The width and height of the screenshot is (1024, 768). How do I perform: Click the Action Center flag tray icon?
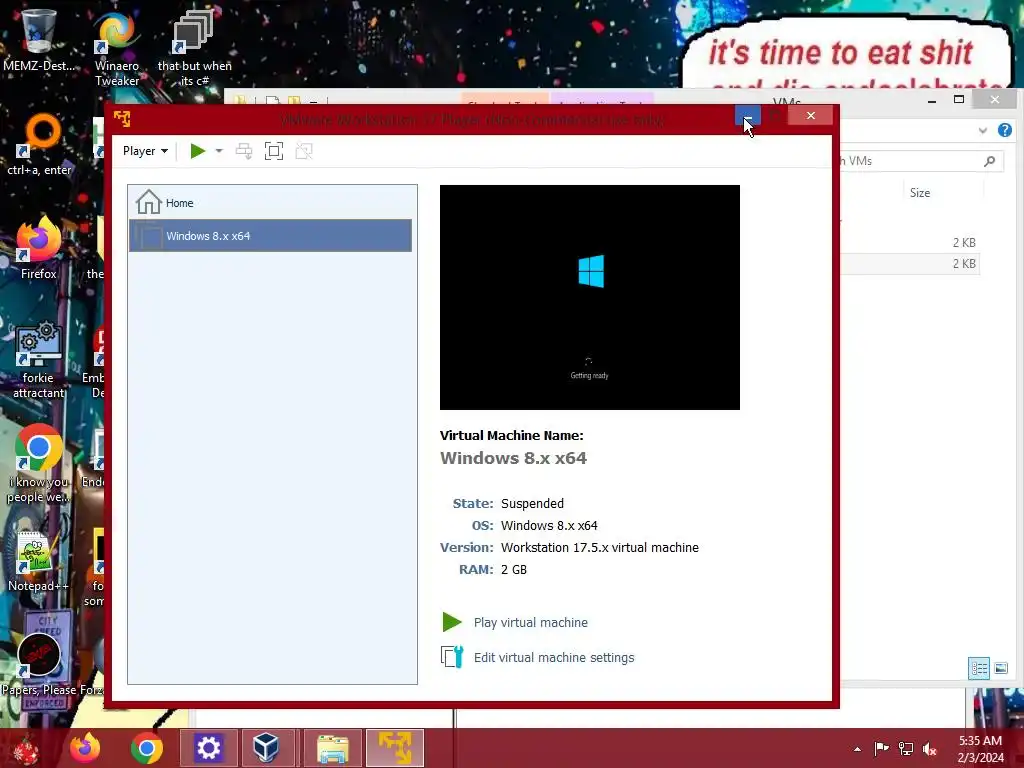pos(881,748)
